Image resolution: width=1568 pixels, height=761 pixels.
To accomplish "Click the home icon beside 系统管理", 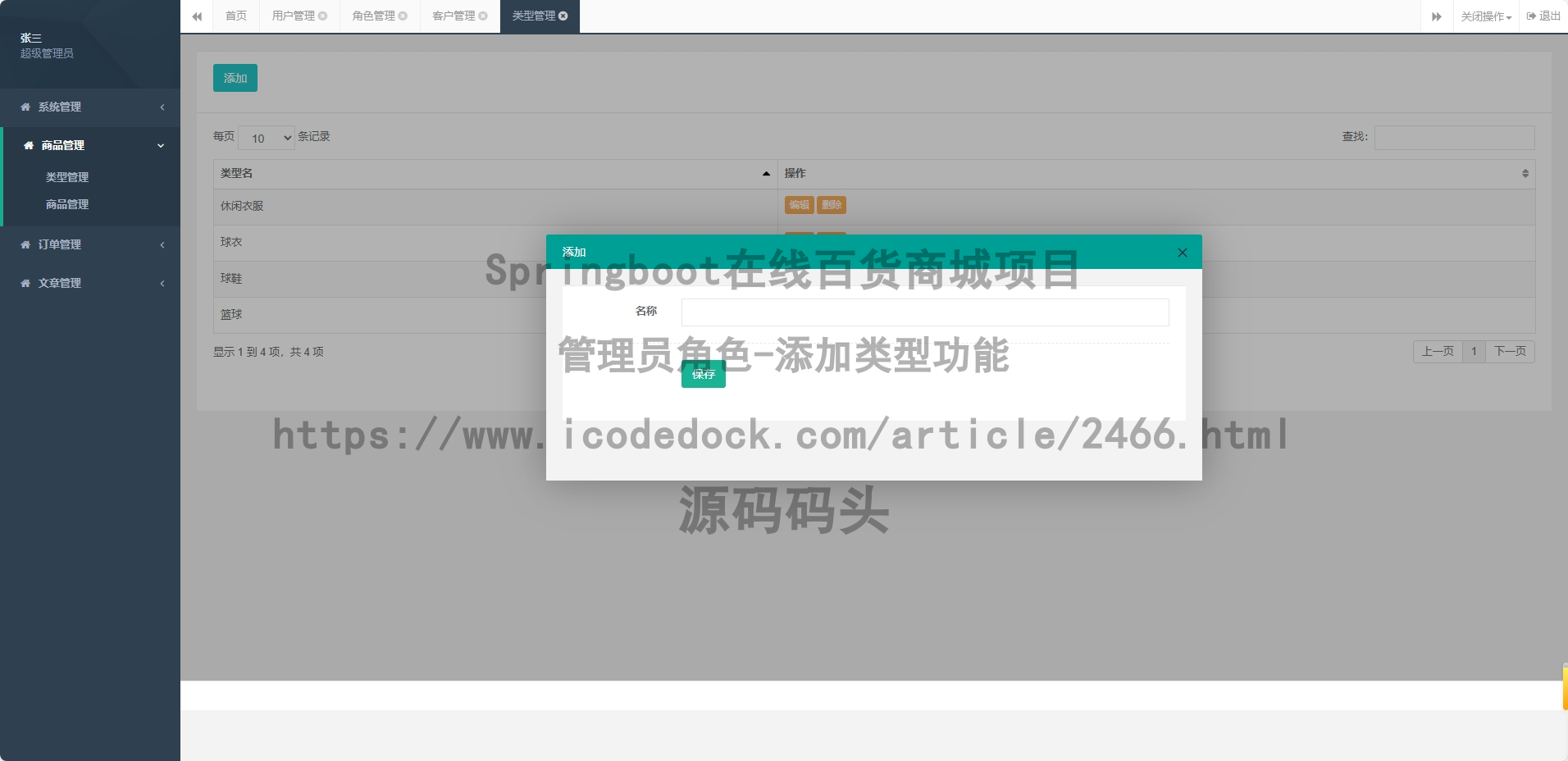I will [x=25, y=107].
